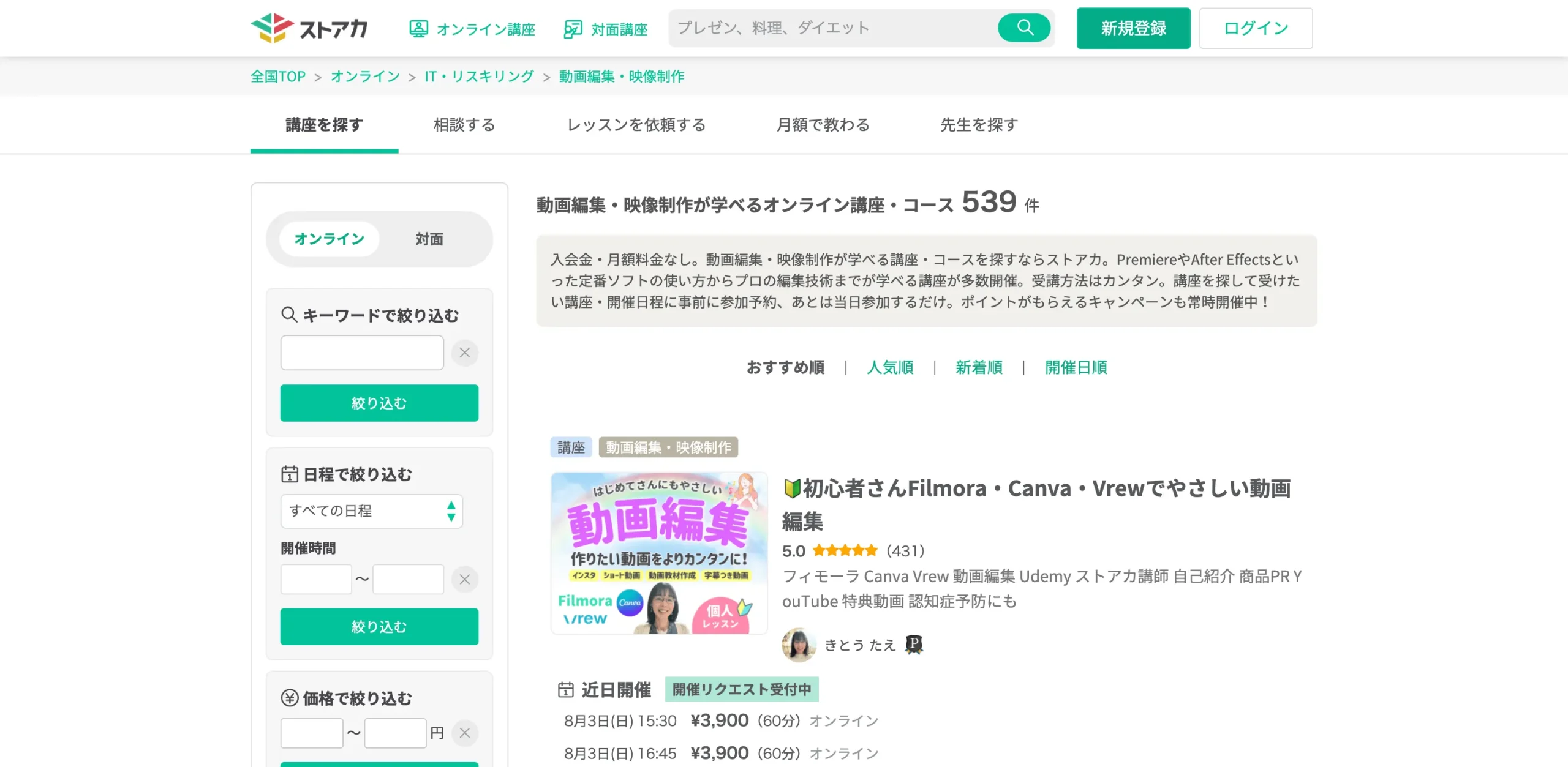
Task: Click the platinum badge beside きとう たえ
Action: tap(914, 645)
